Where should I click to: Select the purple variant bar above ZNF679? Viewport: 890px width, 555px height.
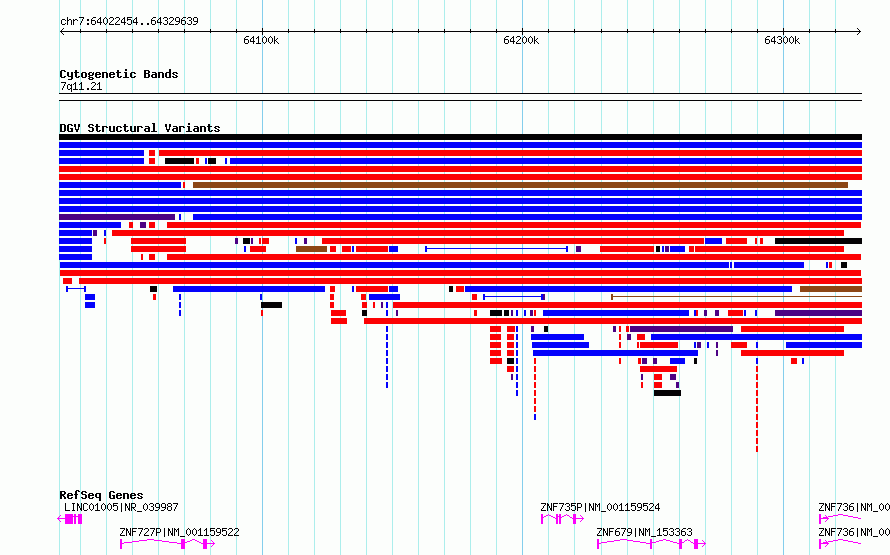coord(681,329)
